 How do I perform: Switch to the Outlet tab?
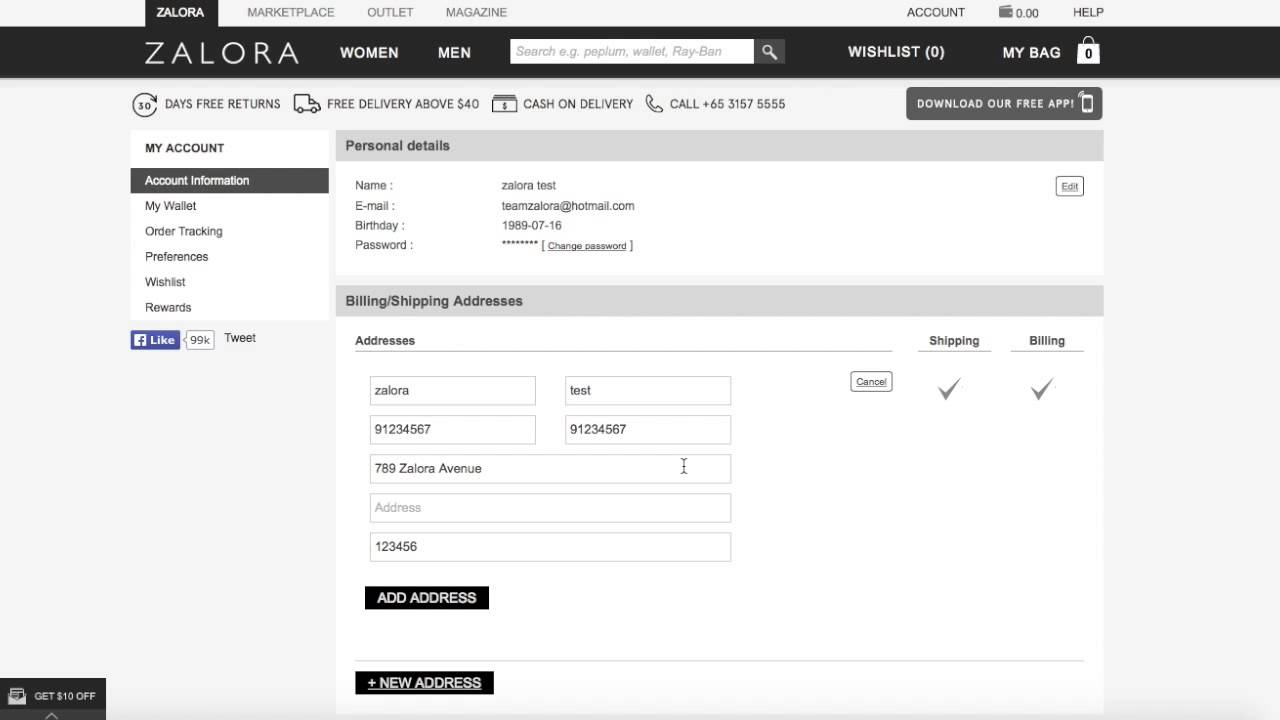tap(390, 12)
